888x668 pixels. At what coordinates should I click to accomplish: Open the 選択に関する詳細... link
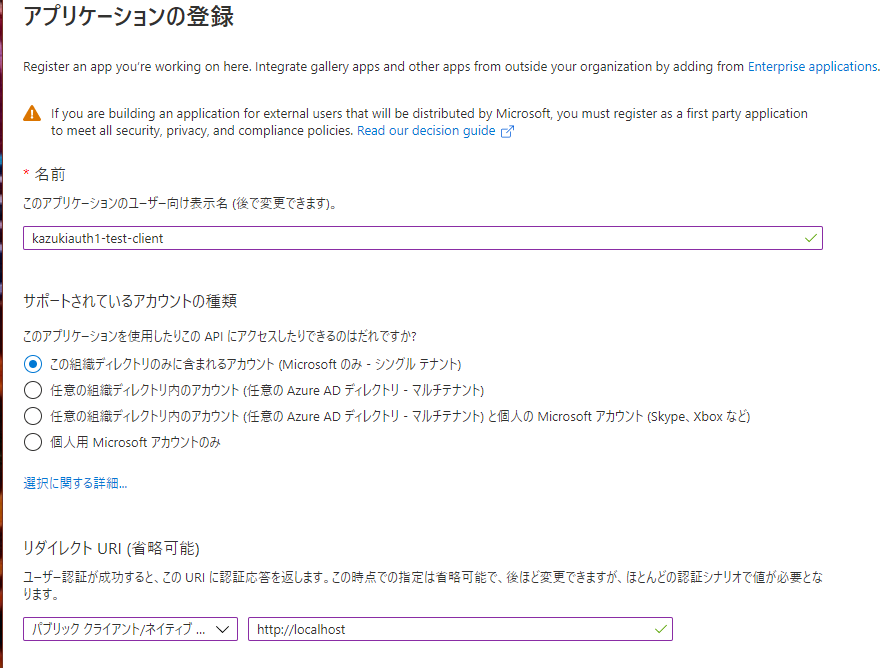(75, 483)
